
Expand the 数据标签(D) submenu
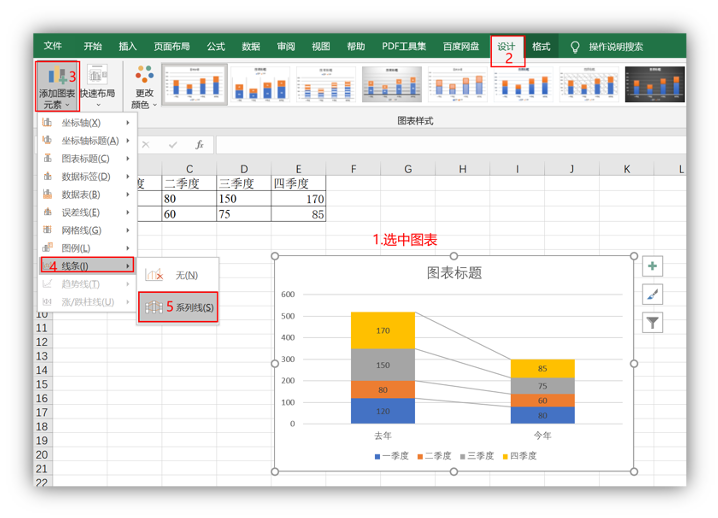pyautogui.click(x=87, y=176)
